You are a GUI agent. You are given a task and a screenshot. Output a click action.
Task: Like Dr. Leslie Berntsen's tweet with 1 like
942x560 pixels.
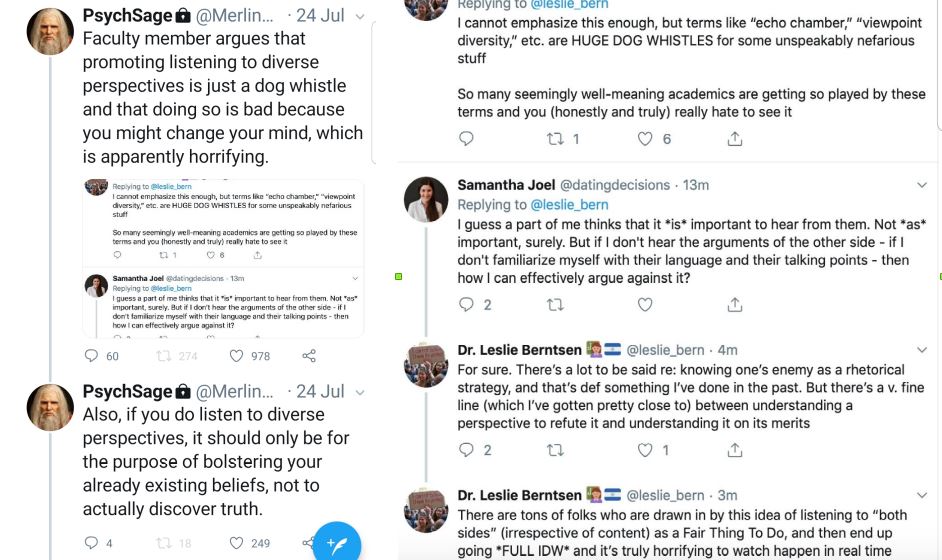tap(645, 450)
